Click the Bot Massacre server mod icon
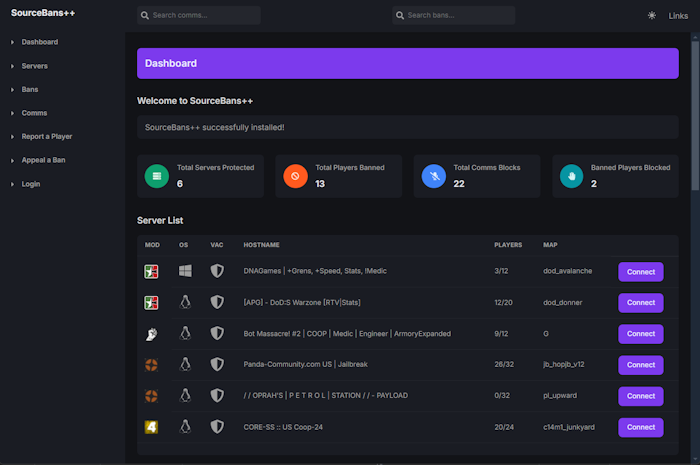The image size is (700, 465). pos(151,334)
